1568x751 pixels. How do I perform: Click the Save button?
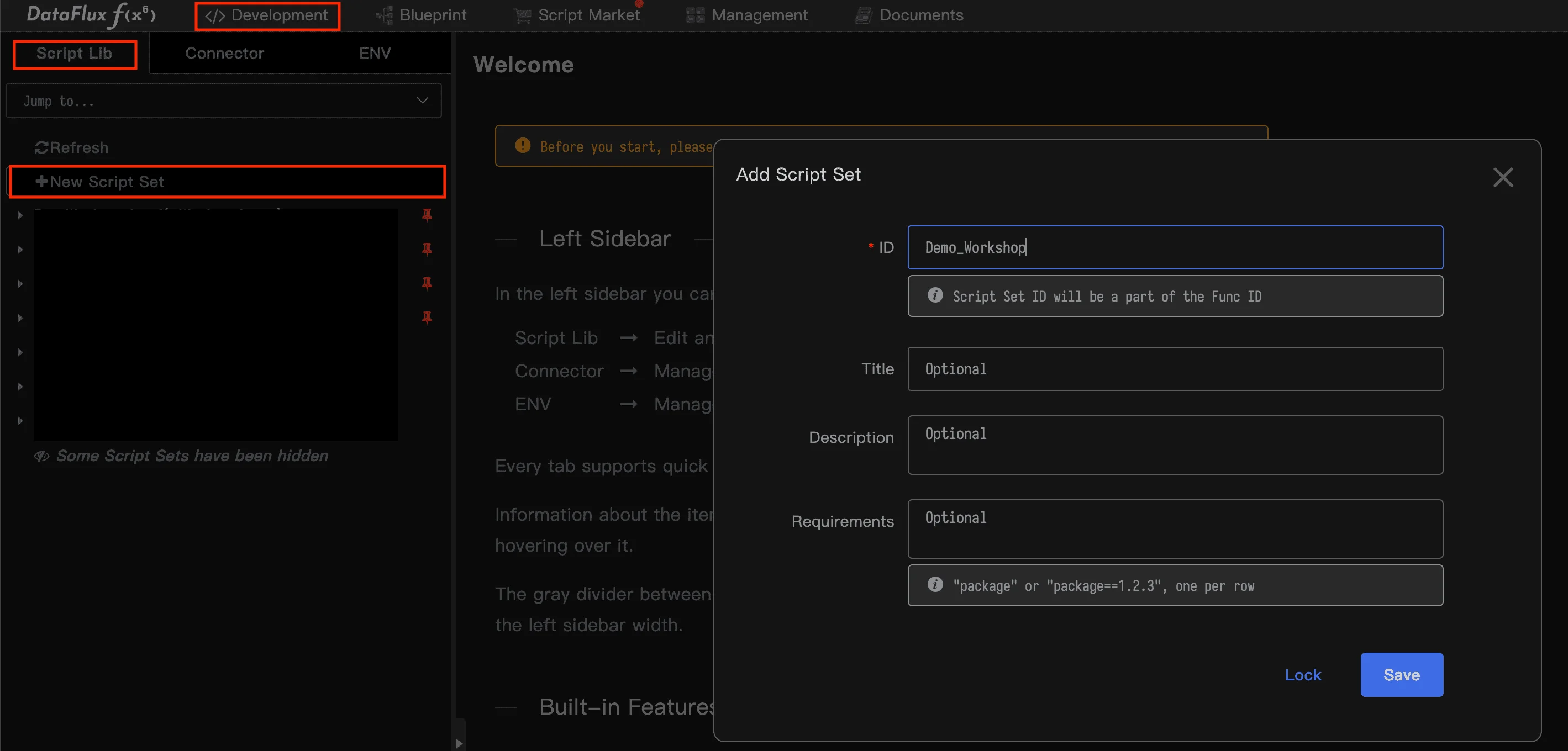coord(1401,674)
